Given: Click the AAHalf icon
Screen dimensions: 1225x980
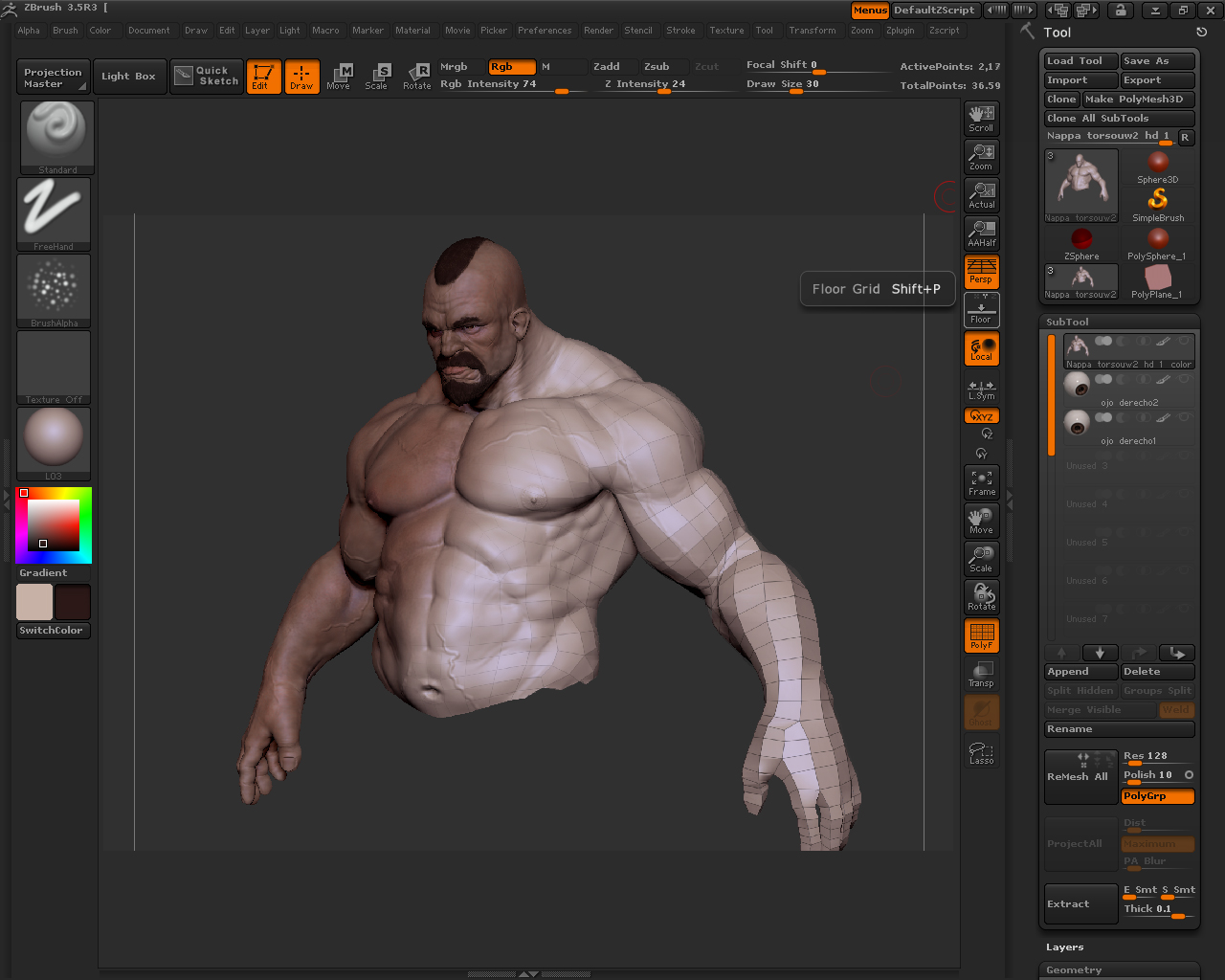Looking at the screenshot, I should [x=982, y=234].
